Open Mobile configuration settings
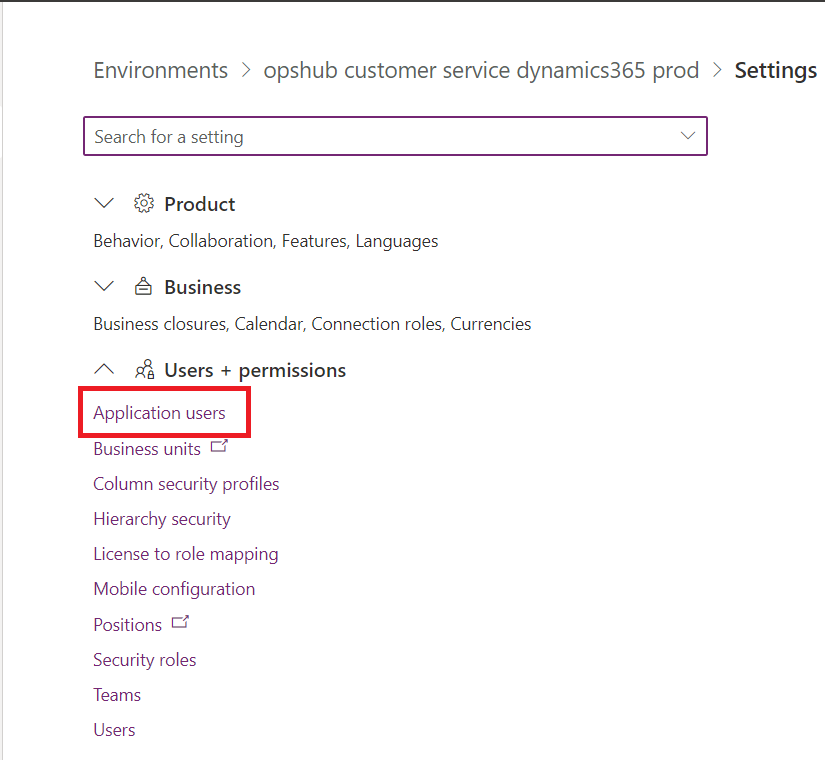Image resolution: width=825 pixels, height=760 pixels. click(x=174, y=589)
